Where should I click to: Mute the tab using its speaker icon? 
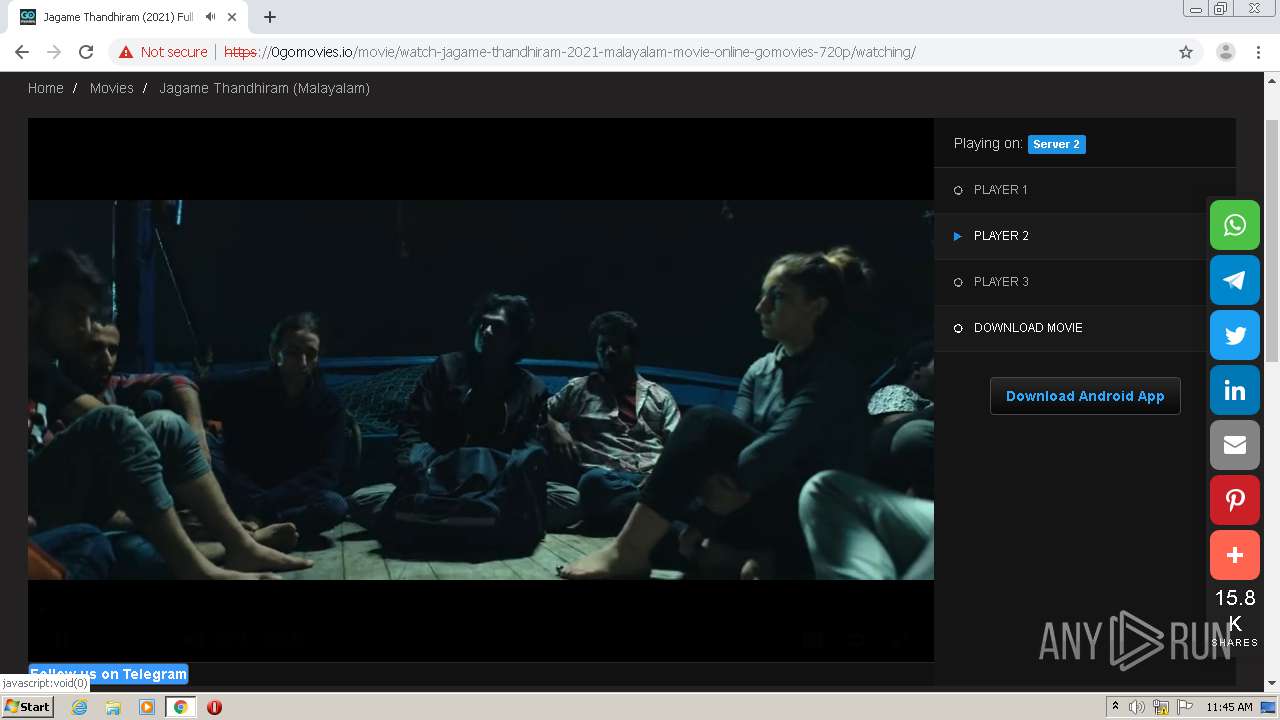click(210, 17)
